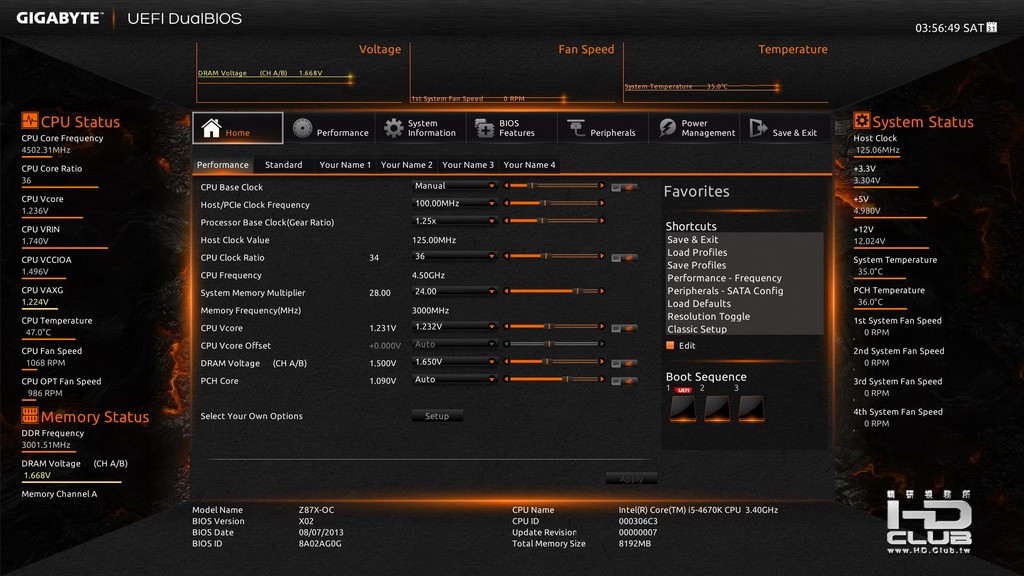Switch to the Your Name 1 tab
This screenshot has width=1024, height=576.
(x=345, y=165)
